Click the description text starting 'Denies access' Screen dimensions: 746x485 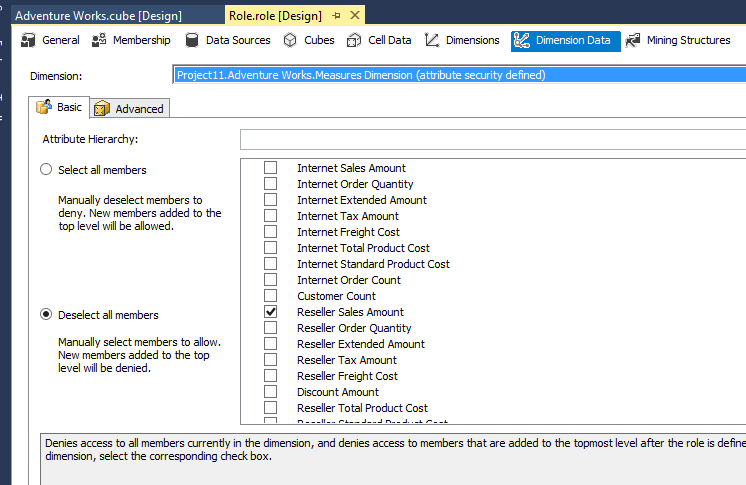(x=395, y=449)
